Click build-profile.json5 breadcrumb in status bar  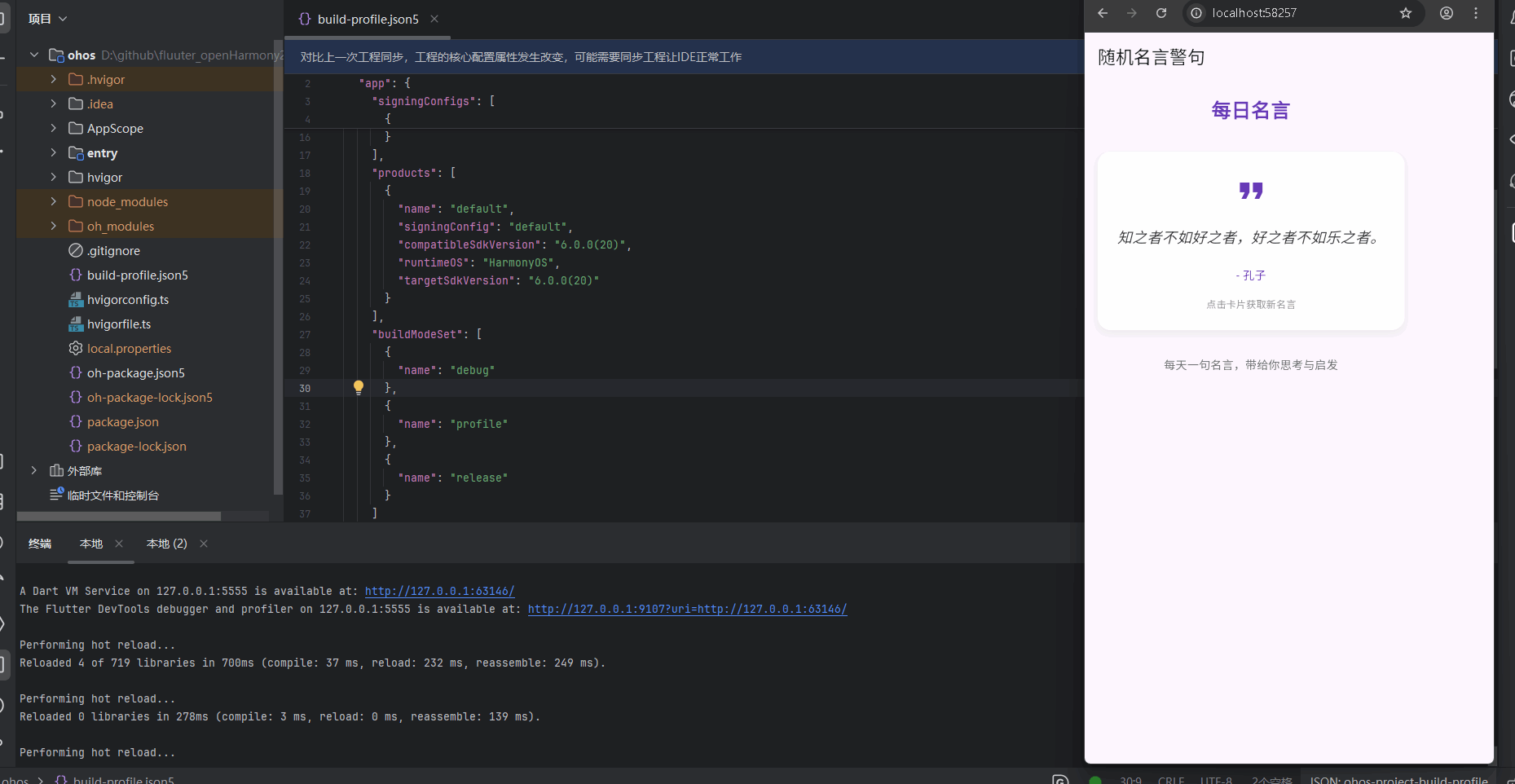(124, 780)
